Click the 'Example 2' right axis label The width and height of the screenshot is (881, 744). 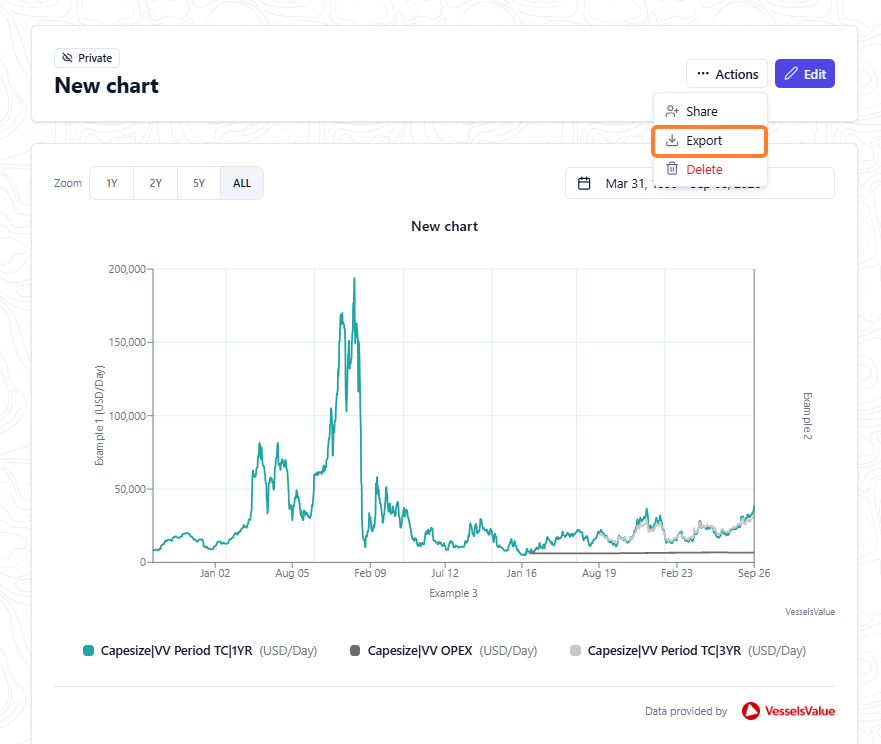[x=807, y=416]
